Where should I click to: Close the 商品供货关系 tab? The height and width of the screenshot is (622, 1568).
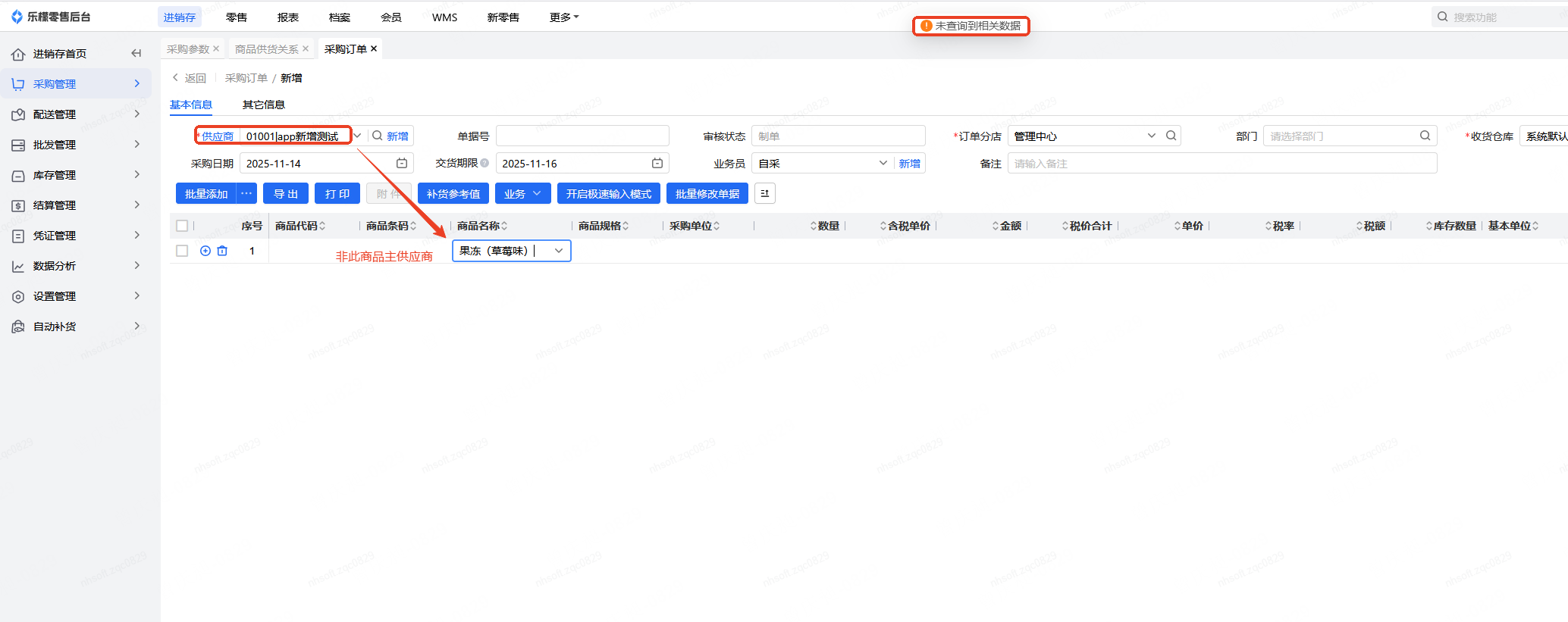[306, 49]
